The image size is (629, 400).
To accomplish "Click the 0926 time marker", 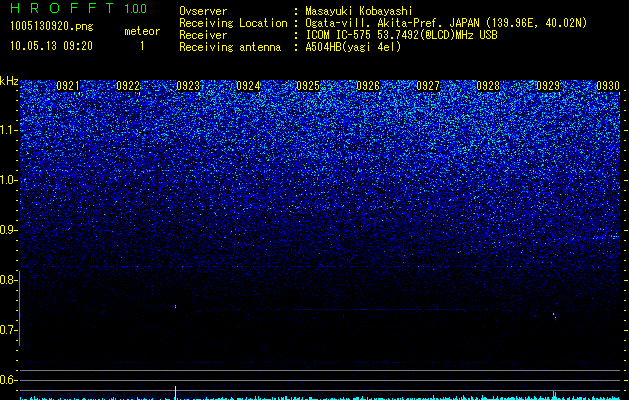I will click(368, 86).
